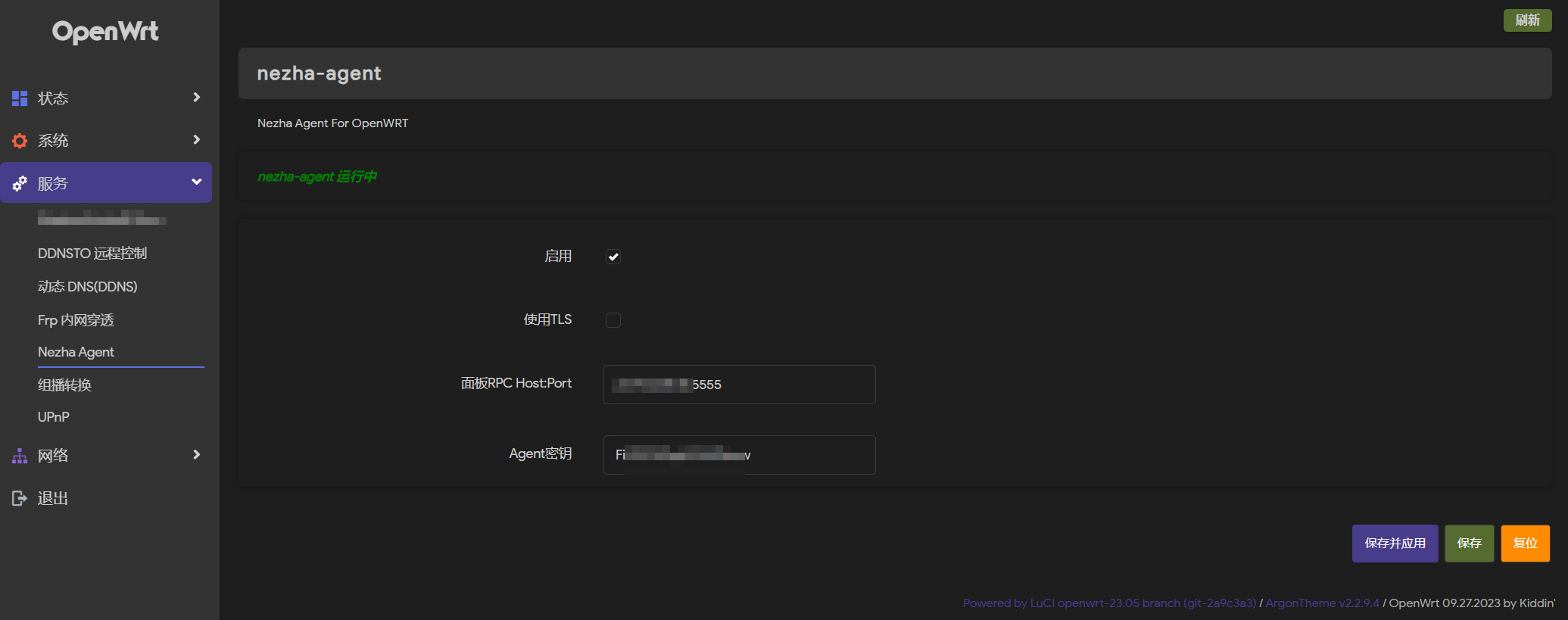The height and width of the screenshot is (620, 1568).
Task: Expand the 网络 menu chevron
Action: [197, 455]
